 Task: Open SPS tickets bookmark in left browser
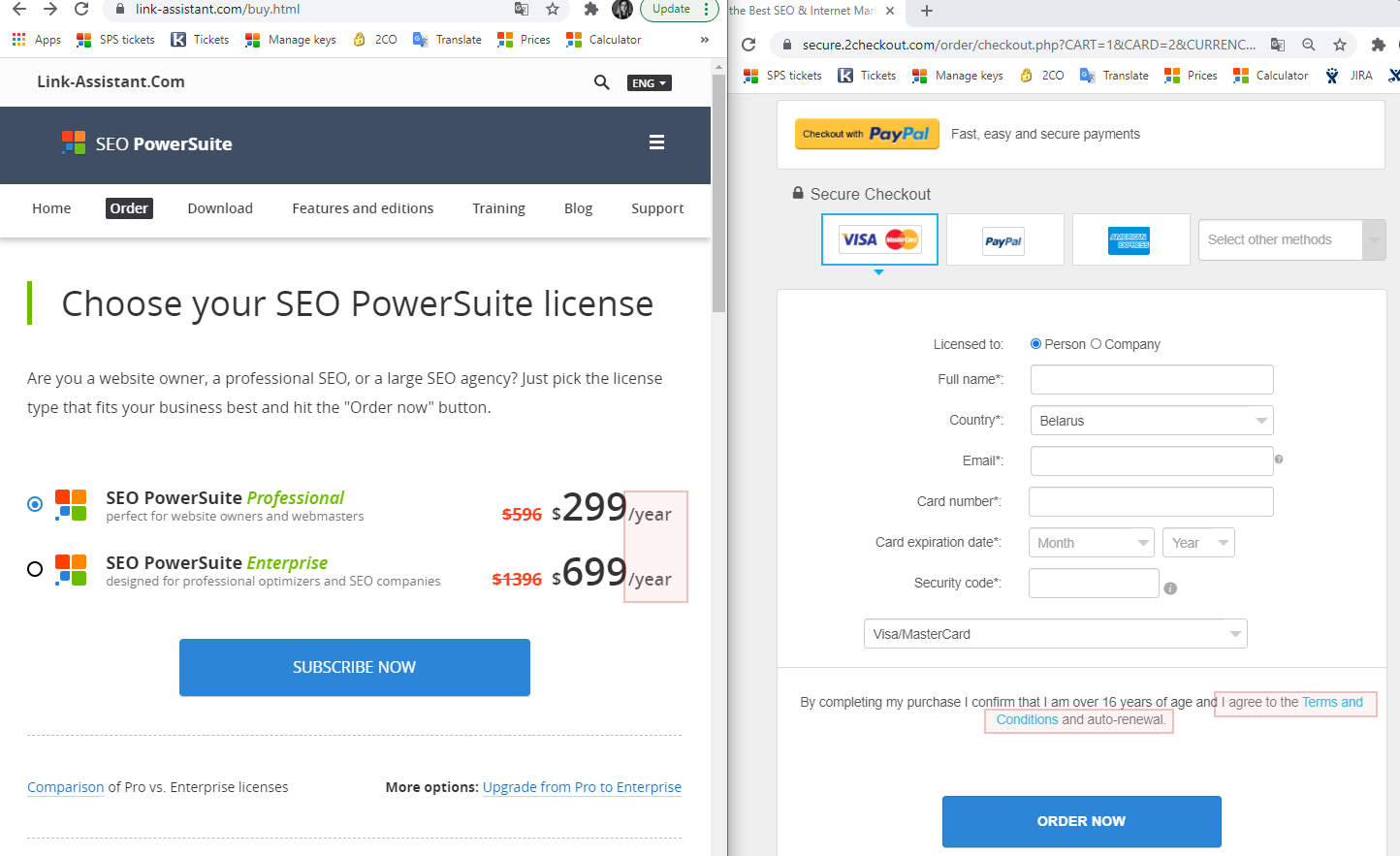[115, 40]
